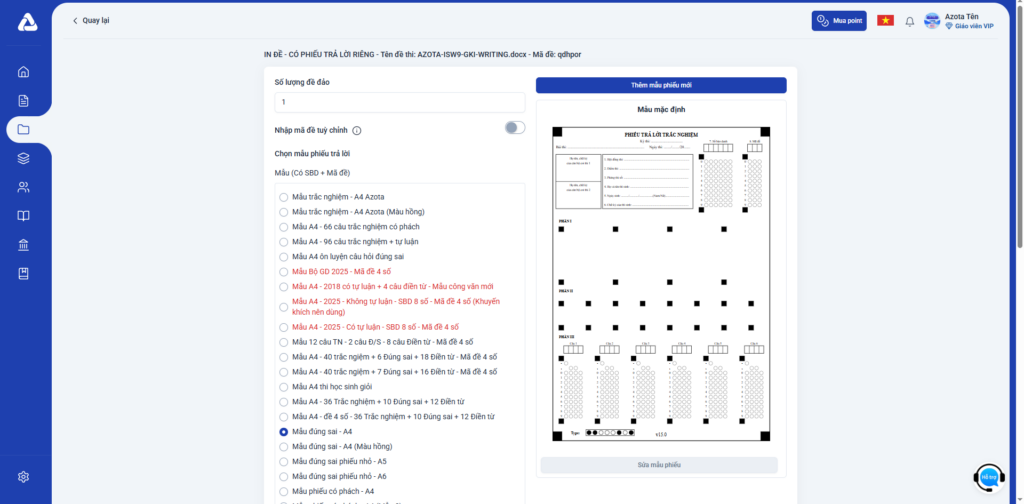
Task: Select Mẫu trắc nghiệm - A4 Azota radio
Action: (x=284, y=197)
